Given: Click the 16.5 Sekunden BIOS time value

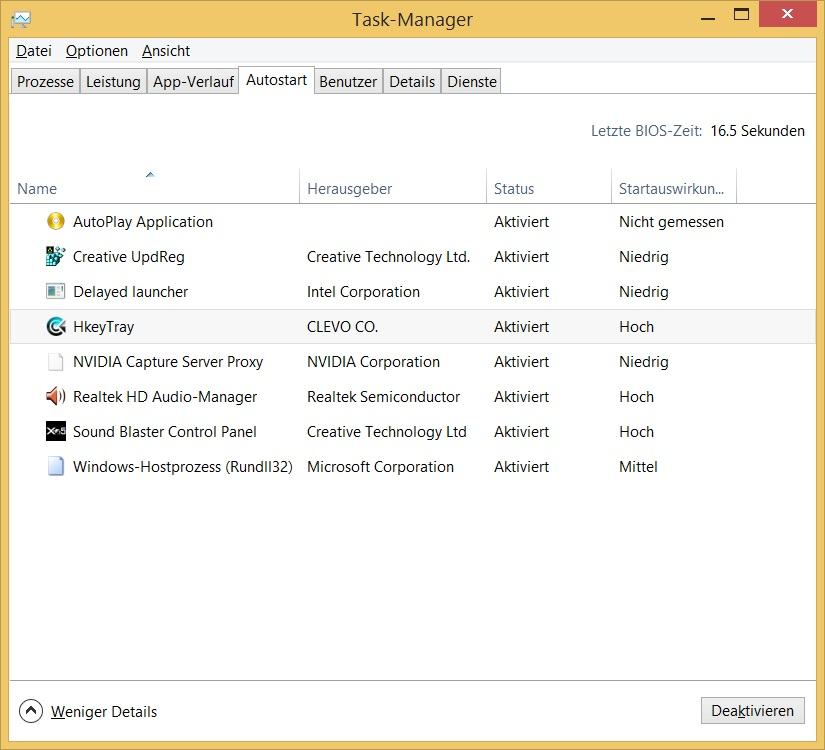Looking at the screenshot, I should [758, 131].
